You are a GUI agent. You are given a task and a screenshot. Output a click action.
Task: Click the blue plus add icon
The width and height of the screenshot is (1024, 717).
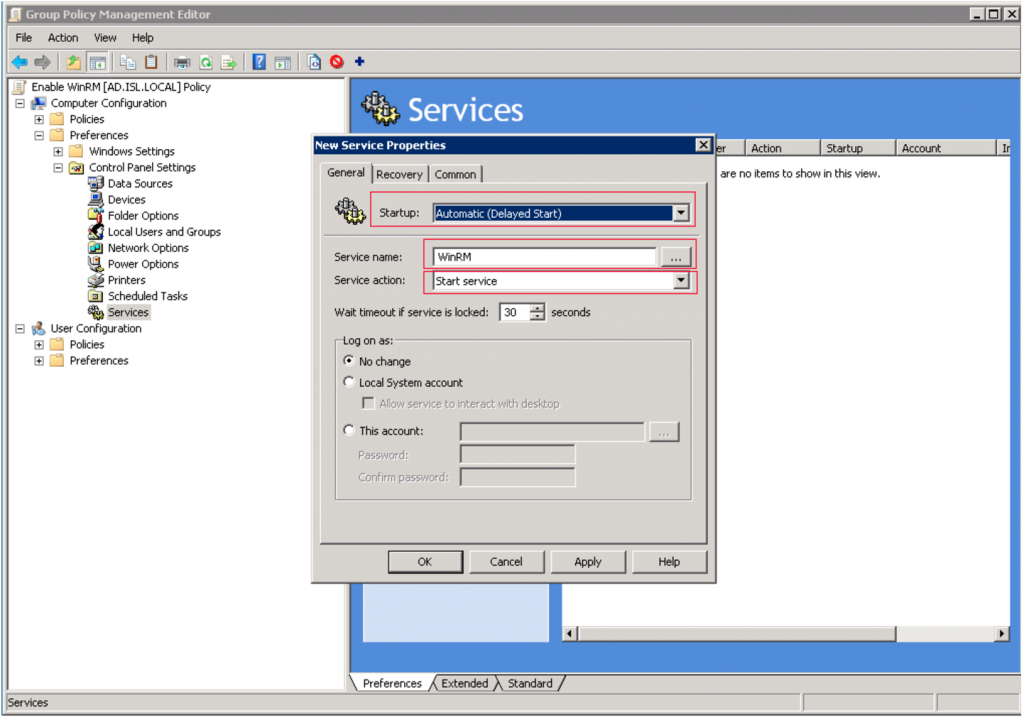coord(359,61)
